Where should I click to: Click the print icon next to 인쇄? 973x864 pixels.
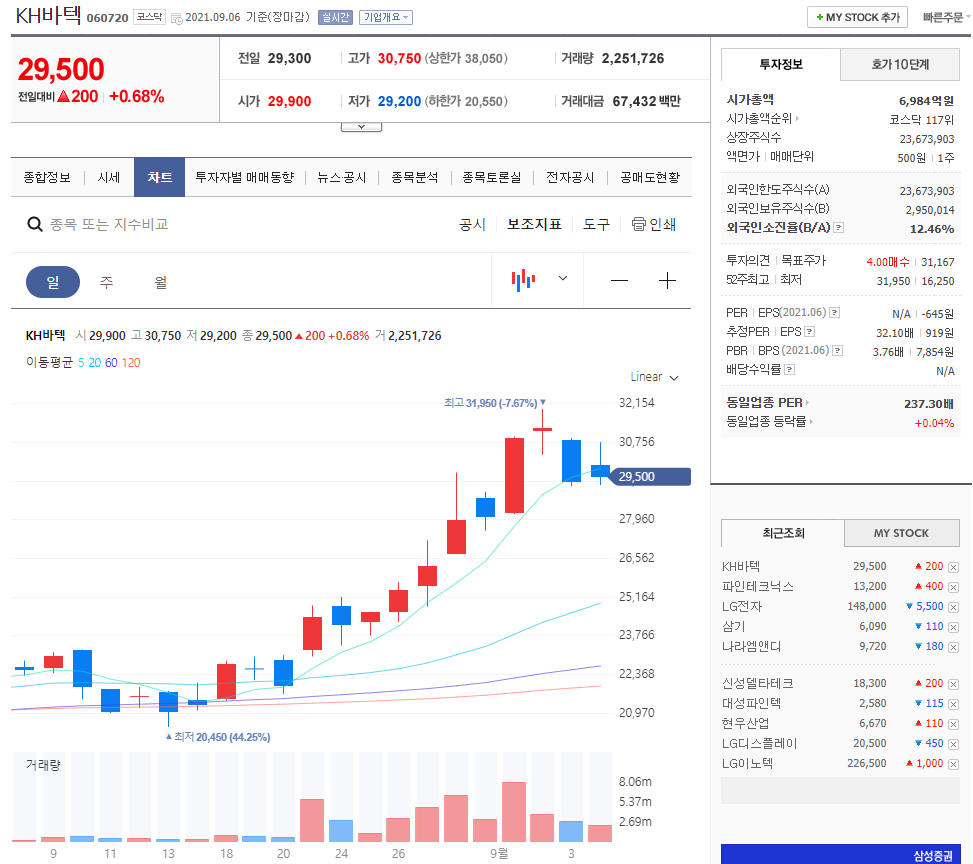click(639, 224)
